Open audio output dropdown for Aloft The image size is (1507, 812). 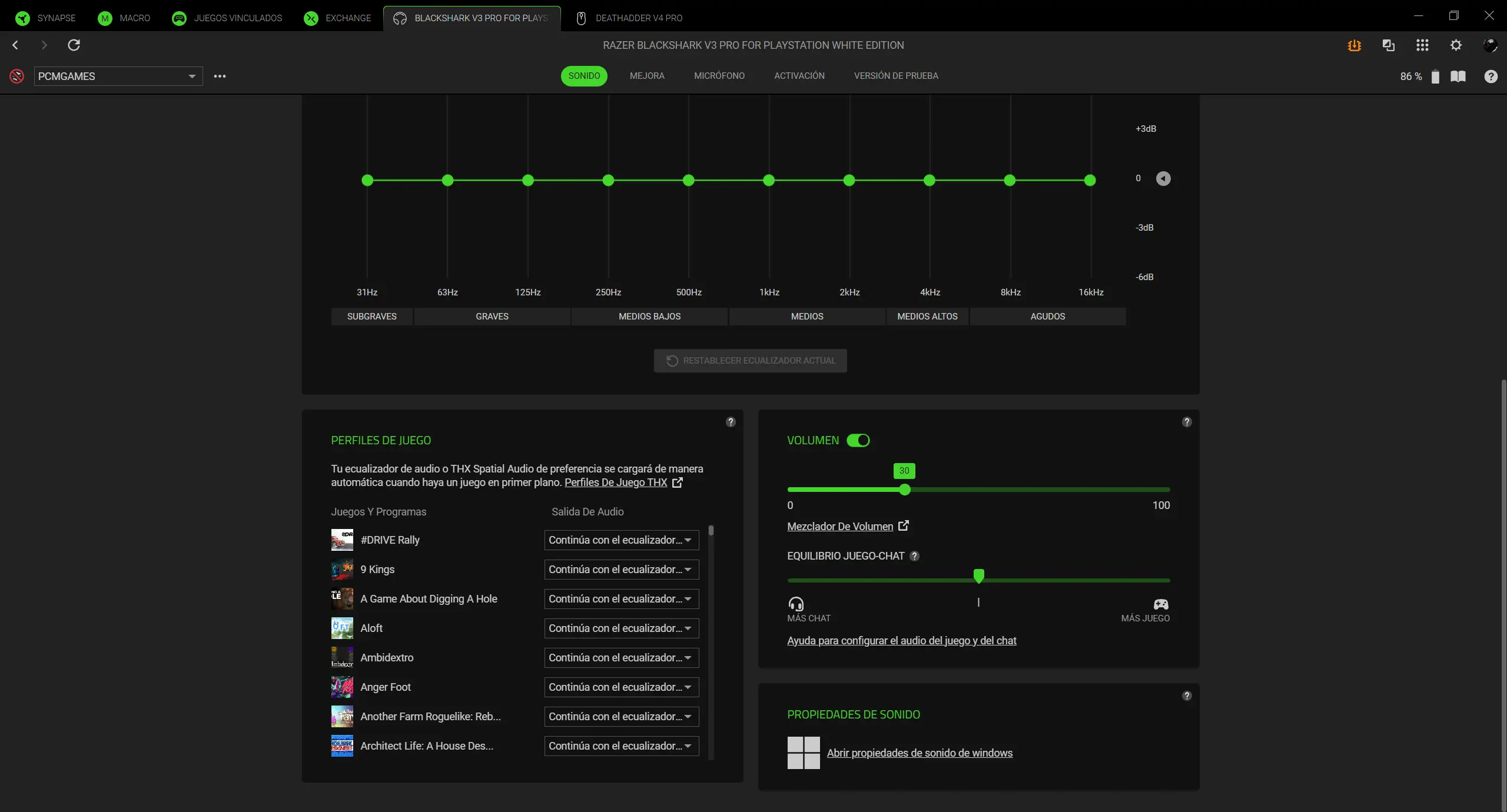tap(622, 628)
